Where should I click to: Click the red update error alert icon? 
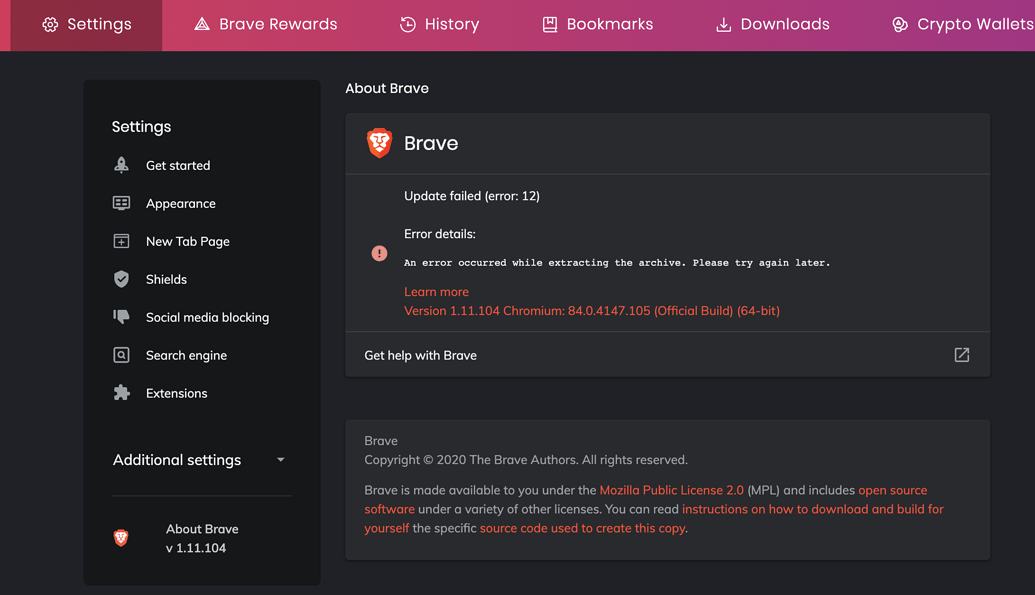(379, 253)
